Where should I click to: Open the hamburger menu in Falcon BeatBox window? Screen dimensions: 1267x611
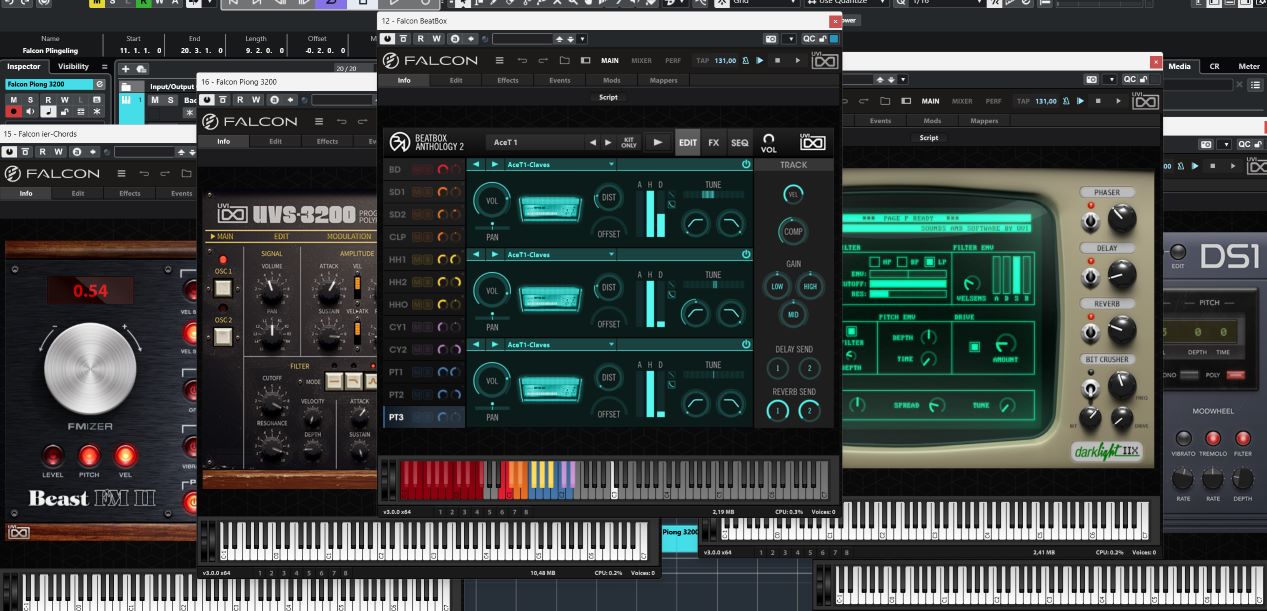pyautogui.click(x=500, y=60)
